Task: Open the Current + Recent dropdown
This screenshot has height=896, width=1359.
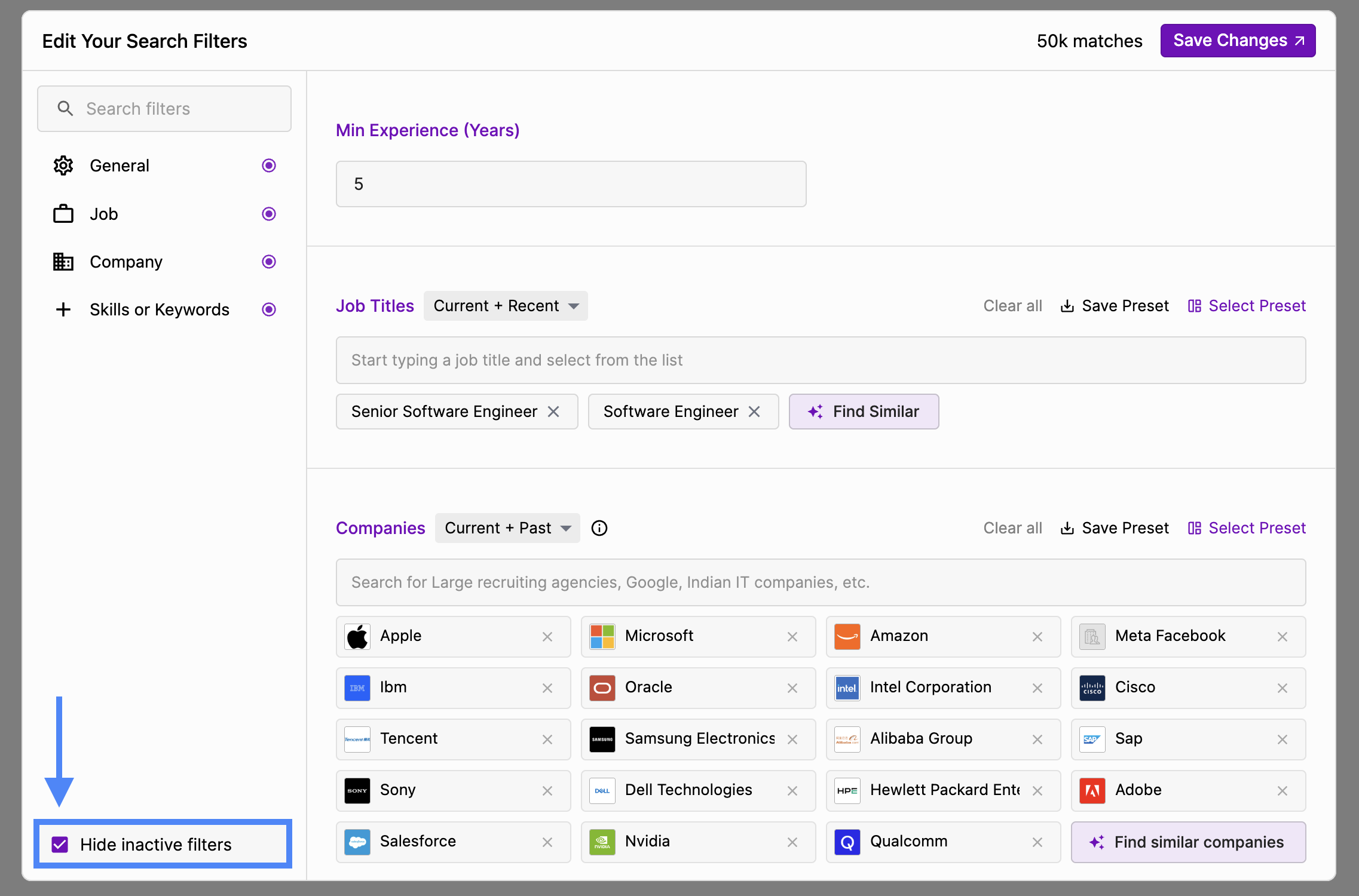Action: pos(506,306)
